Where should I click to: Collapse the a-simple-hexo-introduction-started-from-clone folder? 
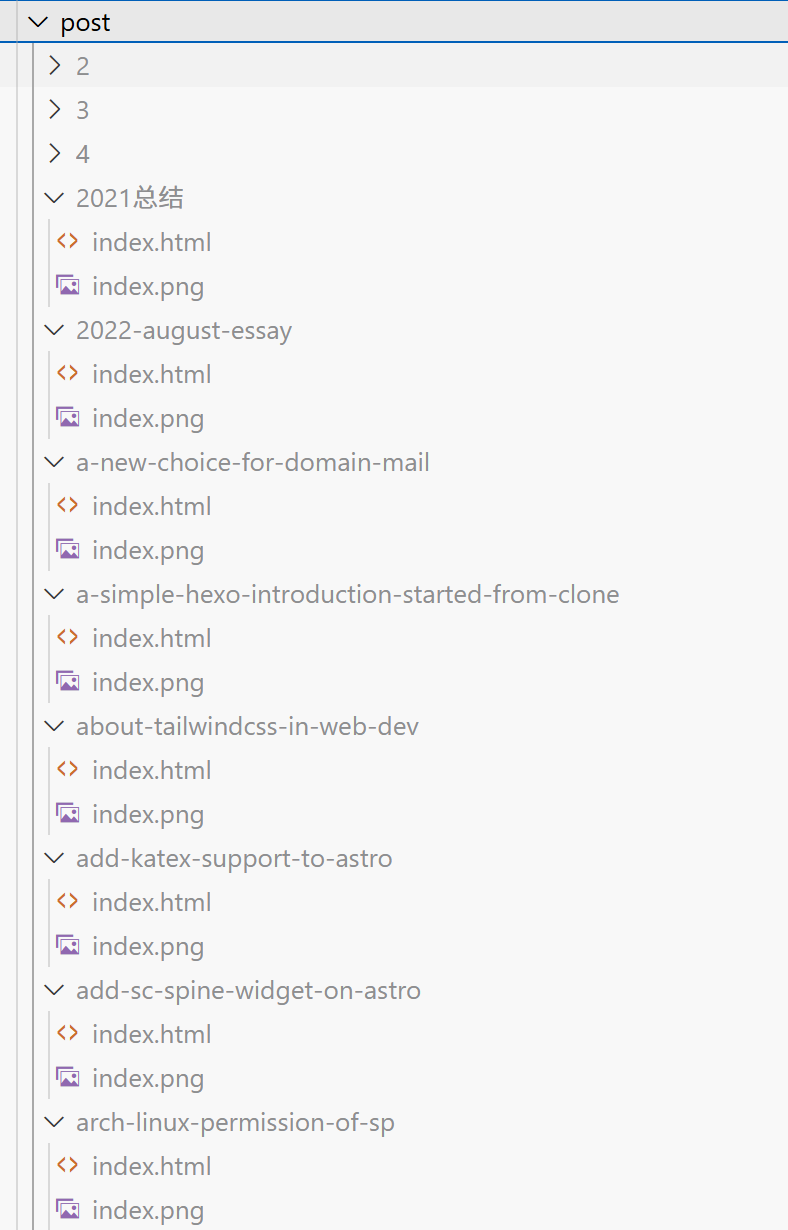(x=55, y=594)
